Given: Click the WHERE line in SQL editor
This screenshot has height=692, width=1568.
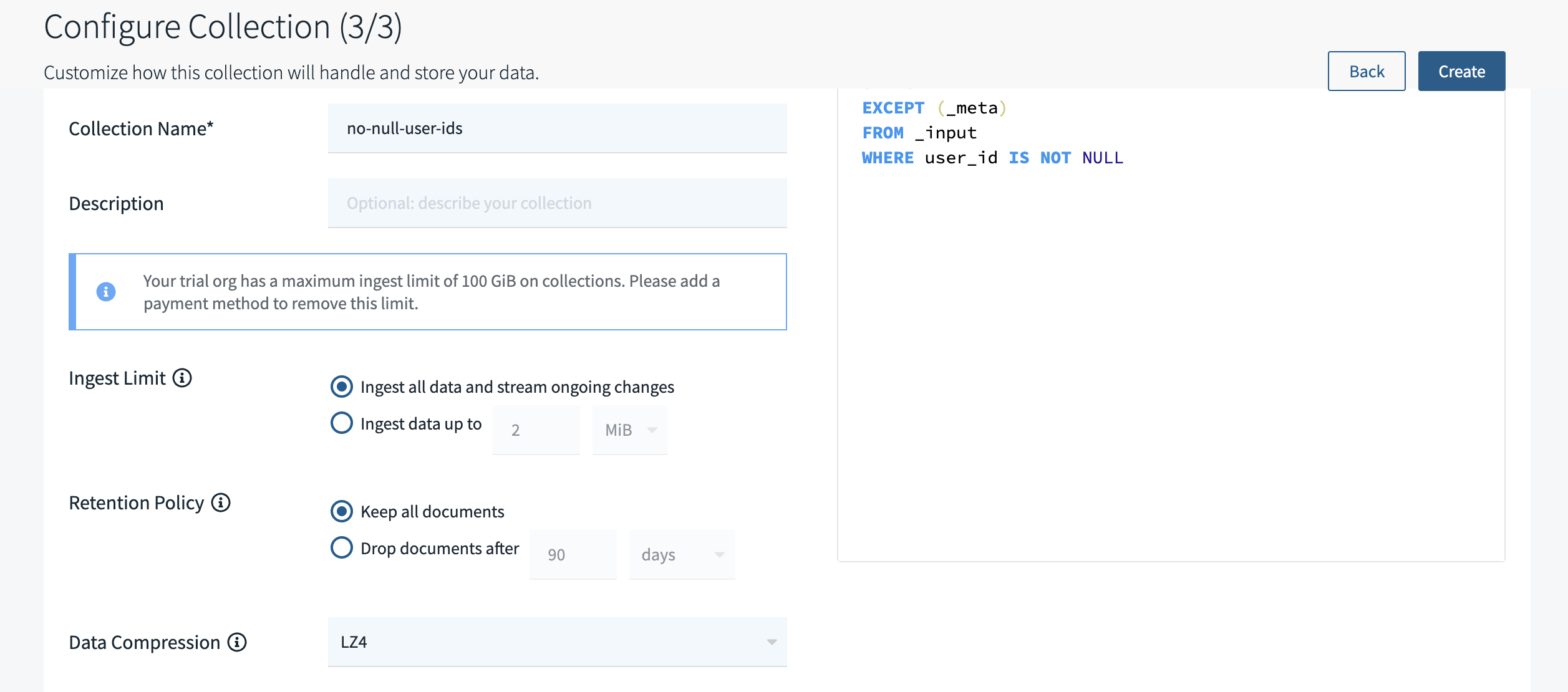Looking at the screenshot, I should click(992, 158).
